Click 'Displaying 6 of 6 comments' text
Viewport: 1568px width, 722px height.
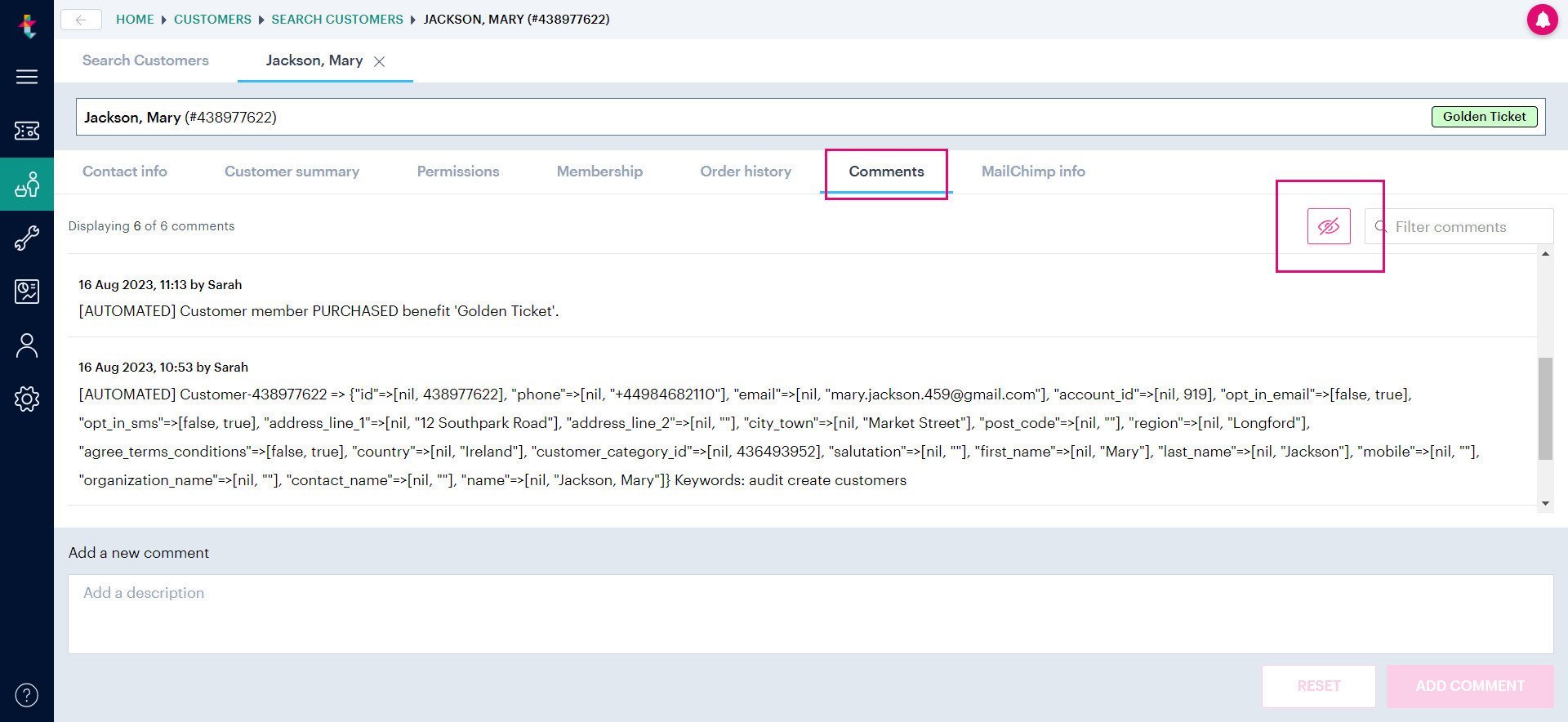[151, 225]
